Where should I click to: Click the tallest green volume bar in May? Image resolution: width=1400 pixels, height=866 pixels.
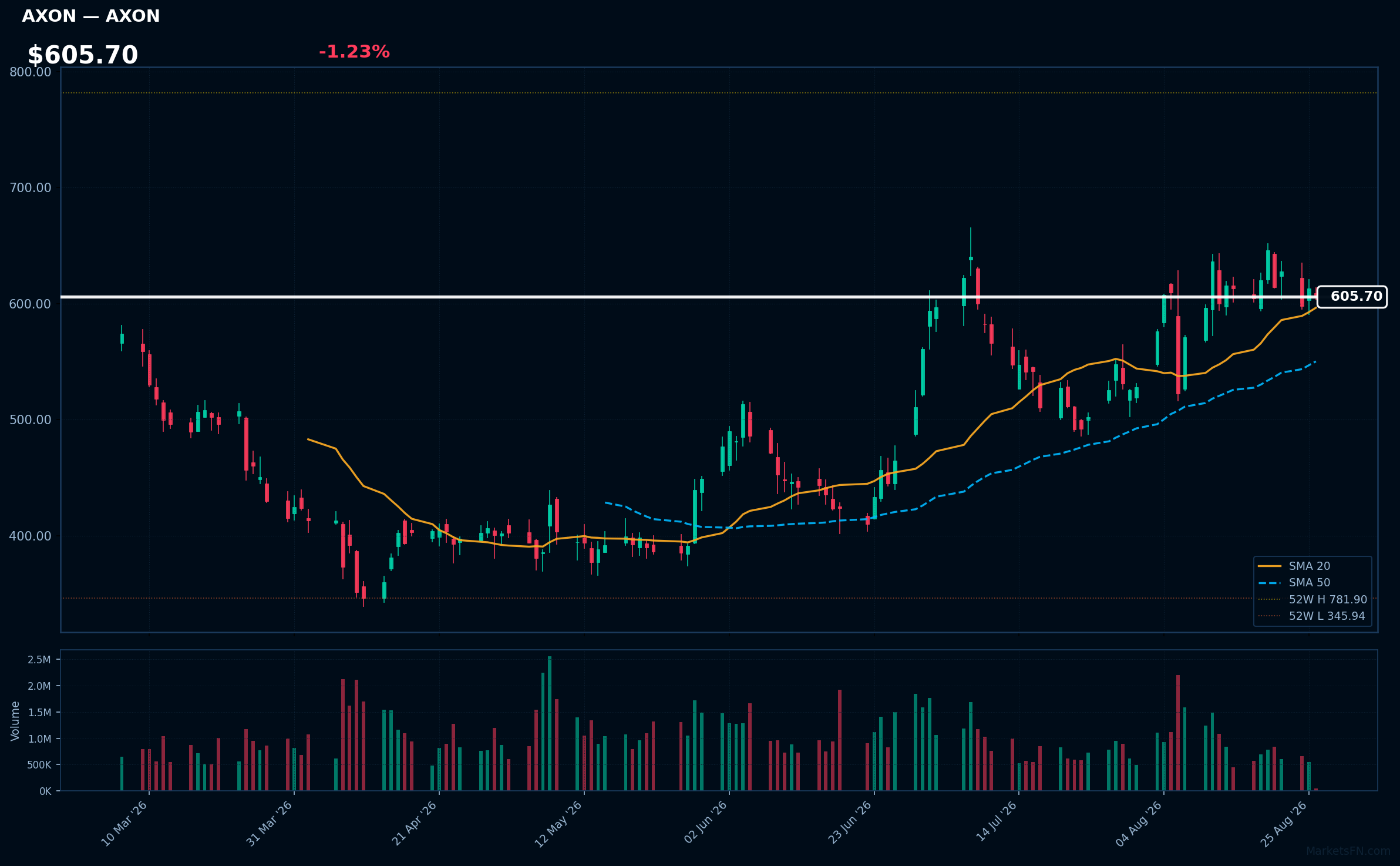click(x=550, y=723)
